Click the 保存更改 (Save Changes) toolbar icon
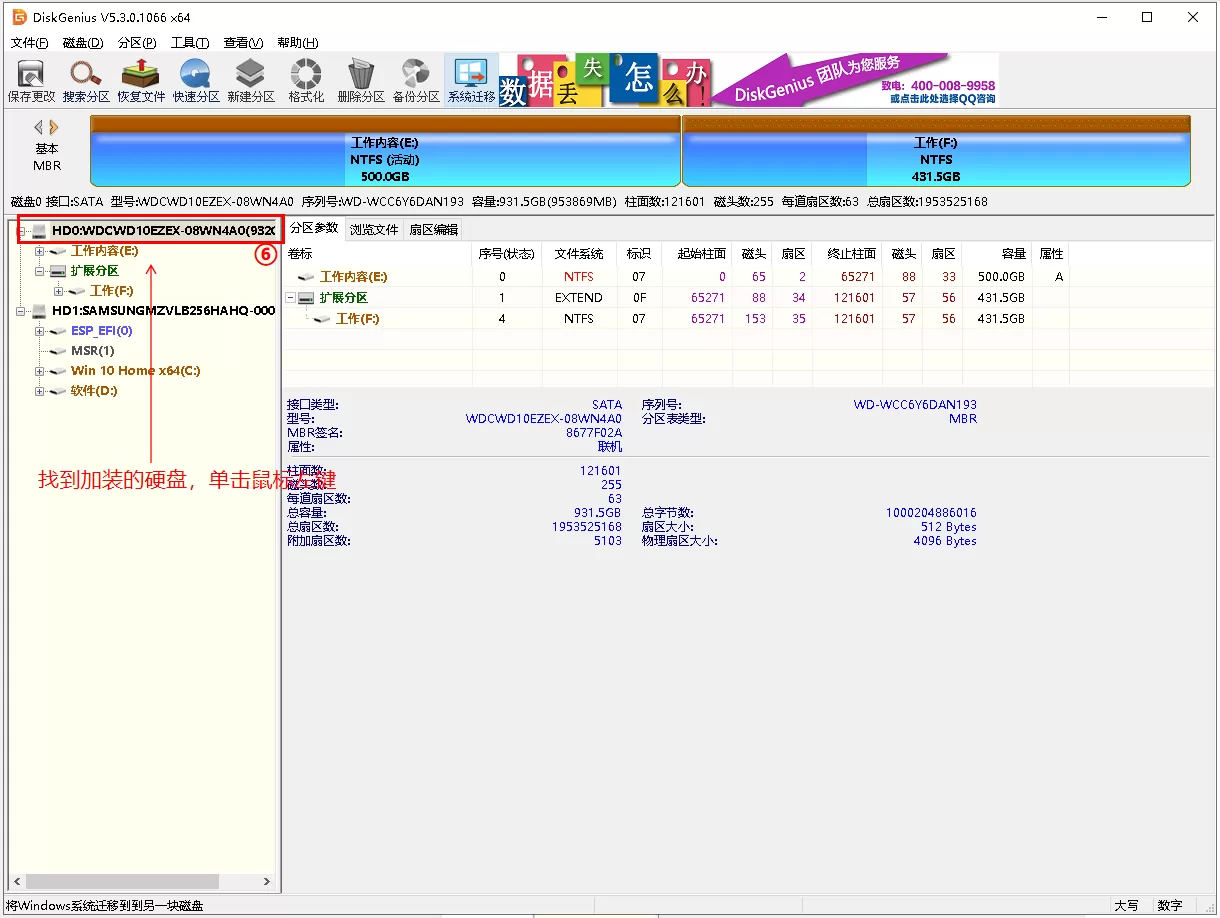 pyautogui.click(x=31, y=80)
